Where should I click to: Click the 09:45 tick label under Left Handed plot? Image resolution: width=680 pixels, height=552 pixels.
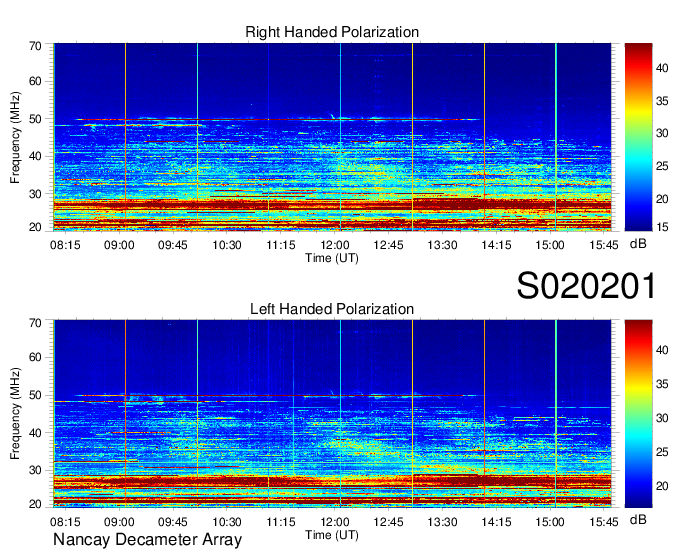click(x=173, y=522)
